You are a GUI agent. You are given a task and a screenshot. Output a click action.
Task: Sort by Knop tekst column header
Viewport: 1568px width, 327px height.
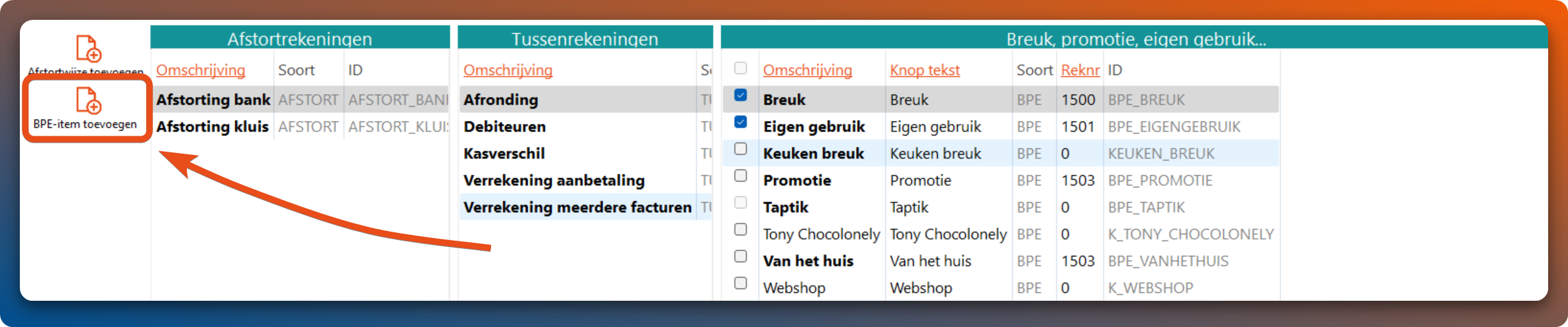coord(925,70)
